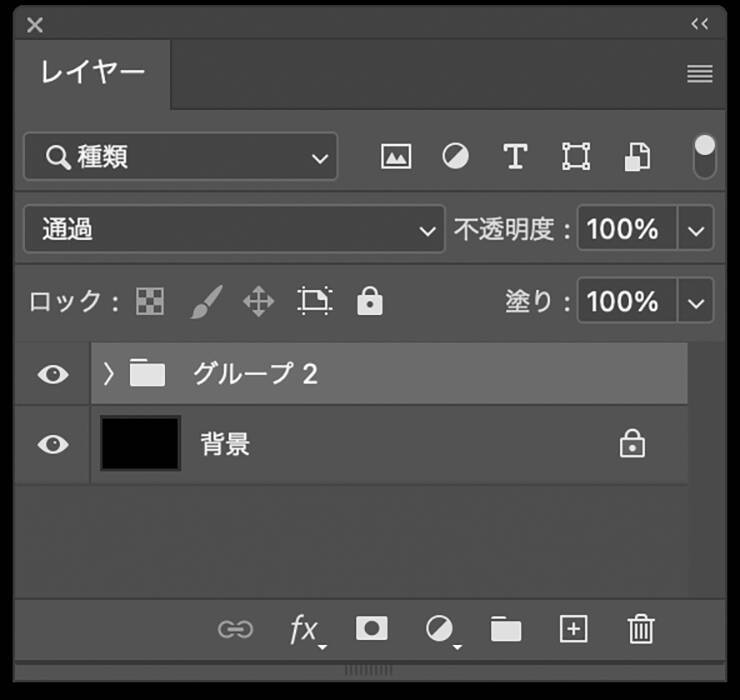Screen dimensions: 740x700
Task: Create a new group folder
Action: [506, 629]
